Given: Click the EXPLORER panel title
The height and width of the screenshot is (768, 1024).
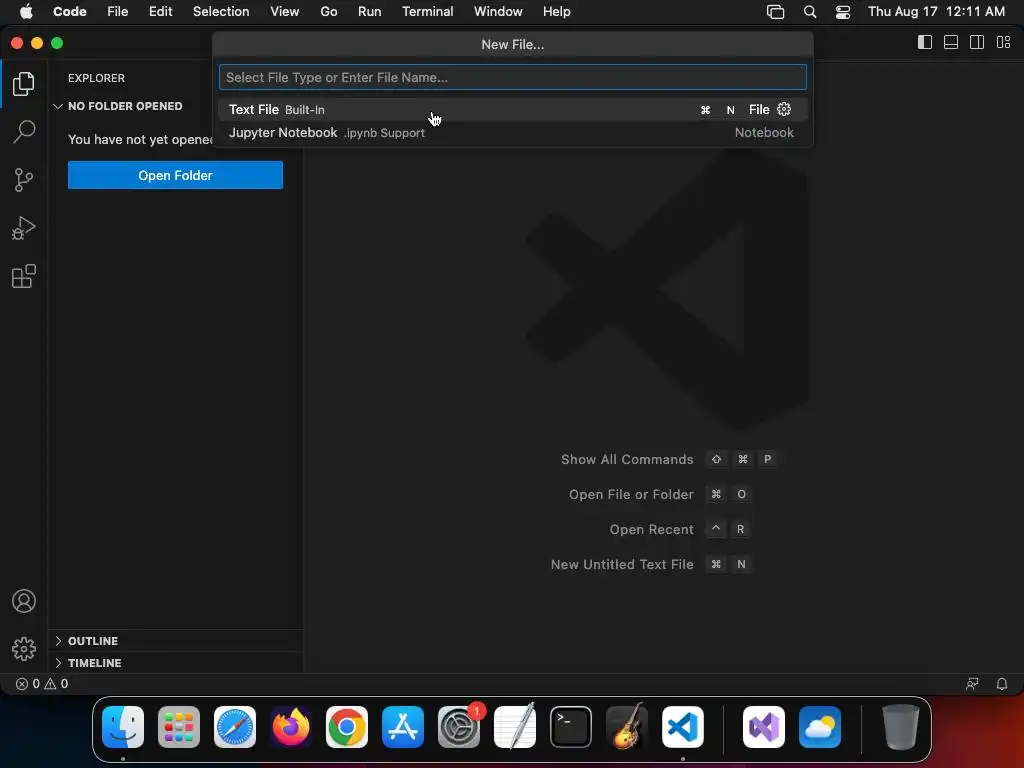Looking at the screenshot, I should [96, 78].
